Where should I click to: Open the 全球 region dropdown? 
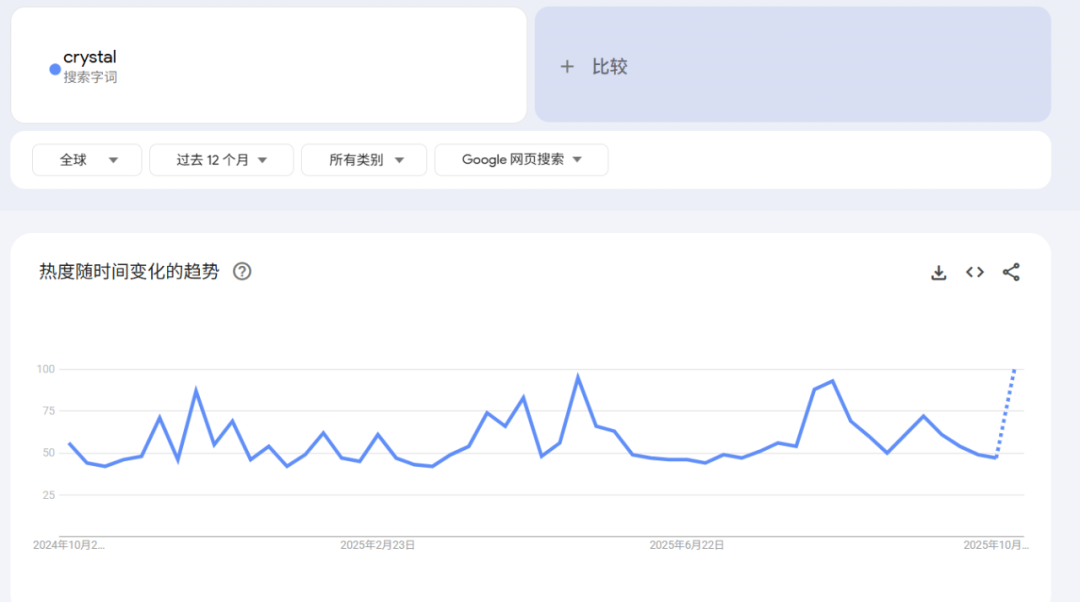tap(86, 159)
